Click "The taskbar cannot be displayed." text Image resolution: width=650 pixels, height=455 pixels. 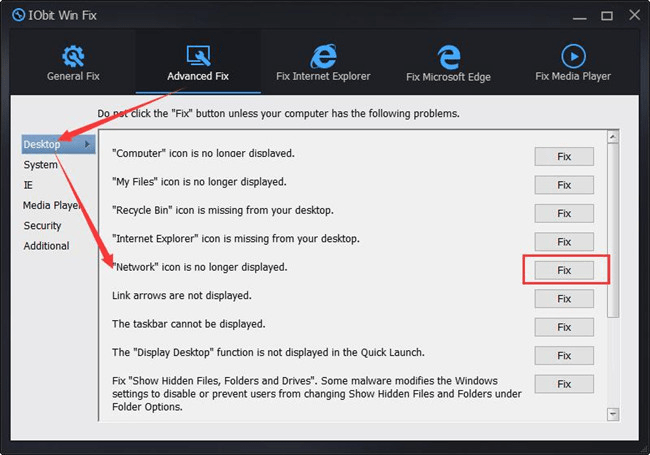(189, 324)
